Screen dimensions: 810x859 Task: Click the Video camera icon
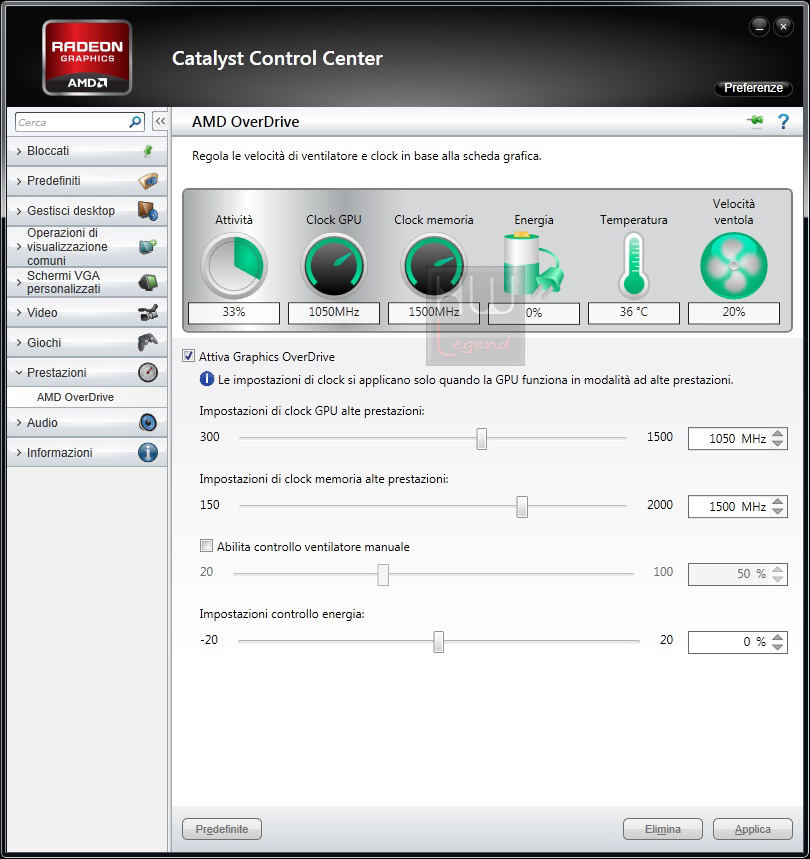pyautogui.click(x=148, y=313)
